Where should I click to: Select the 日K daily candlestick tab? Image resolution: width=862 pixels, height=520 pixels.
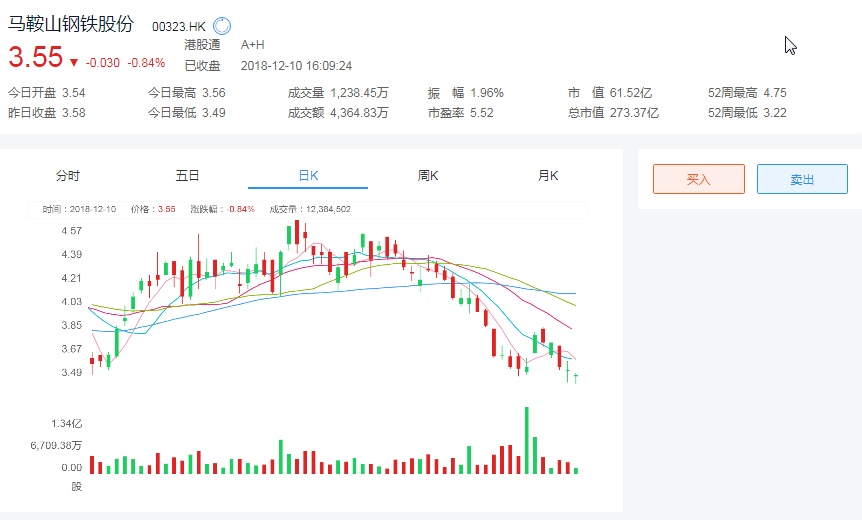click(308, 176)
